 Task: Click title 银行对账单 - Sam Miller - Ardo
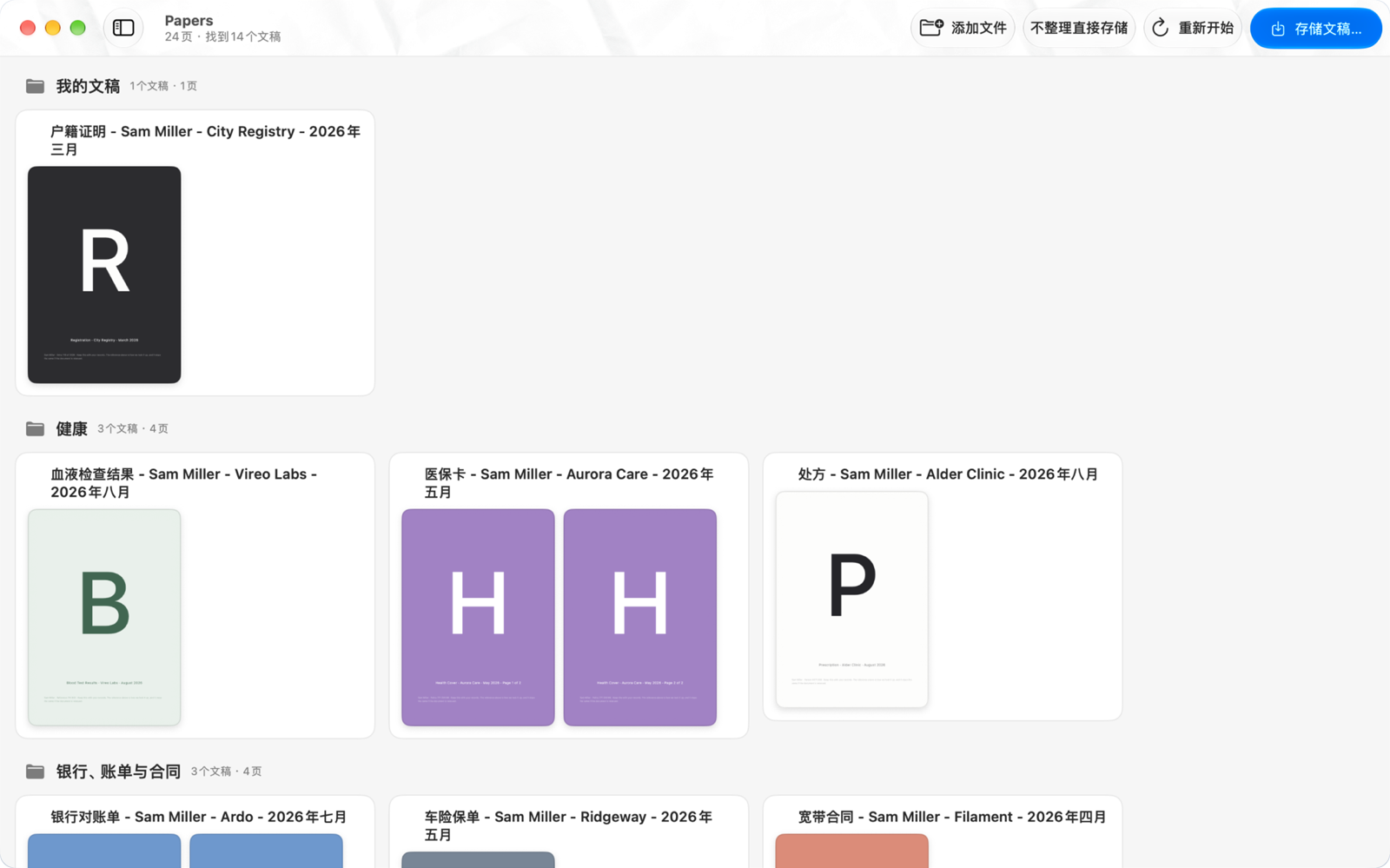198,817
